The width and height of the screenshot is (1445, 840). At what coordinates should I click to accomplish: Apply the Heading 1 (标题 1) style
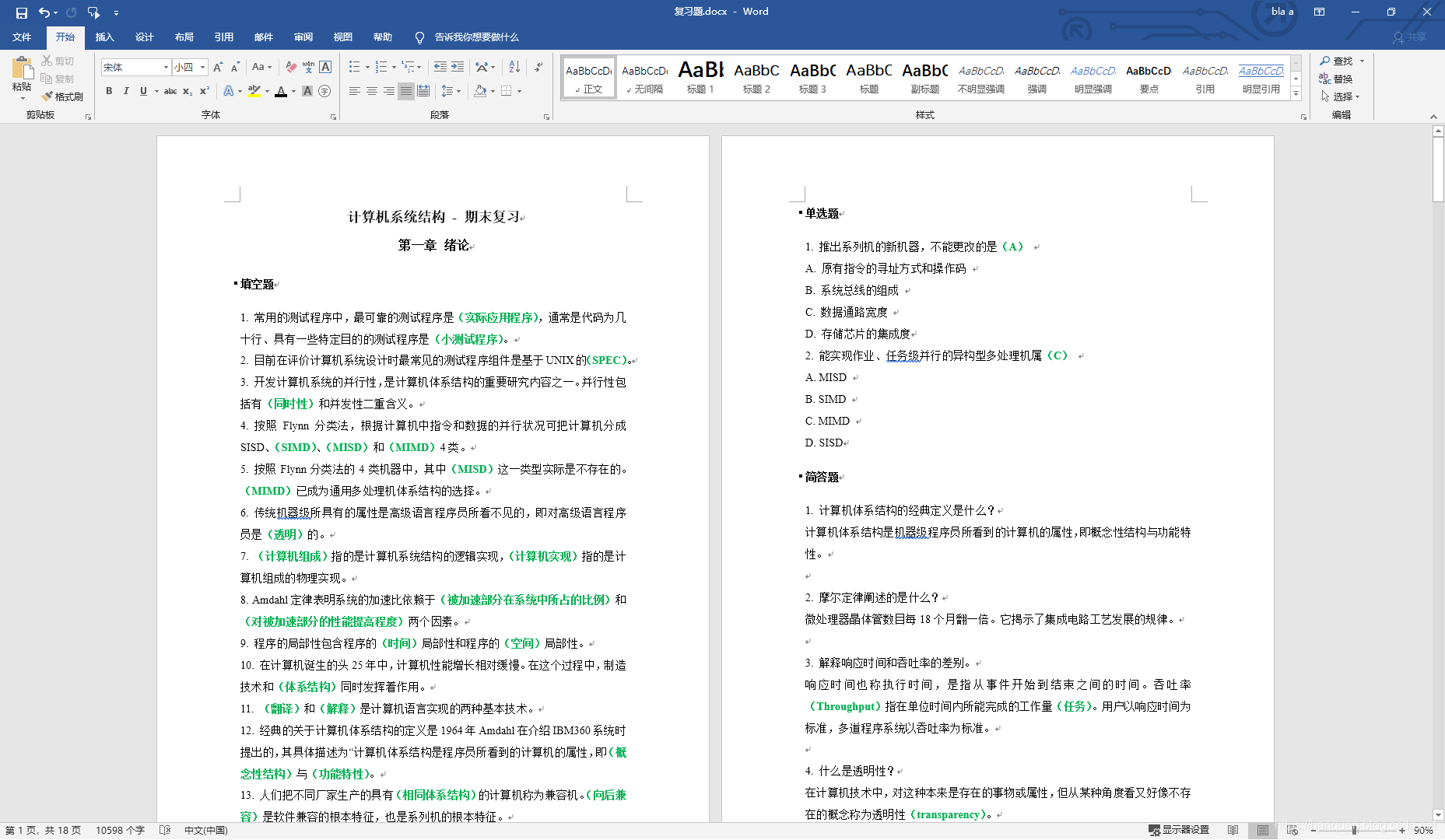pyautogui.click(x=700, y=77)
